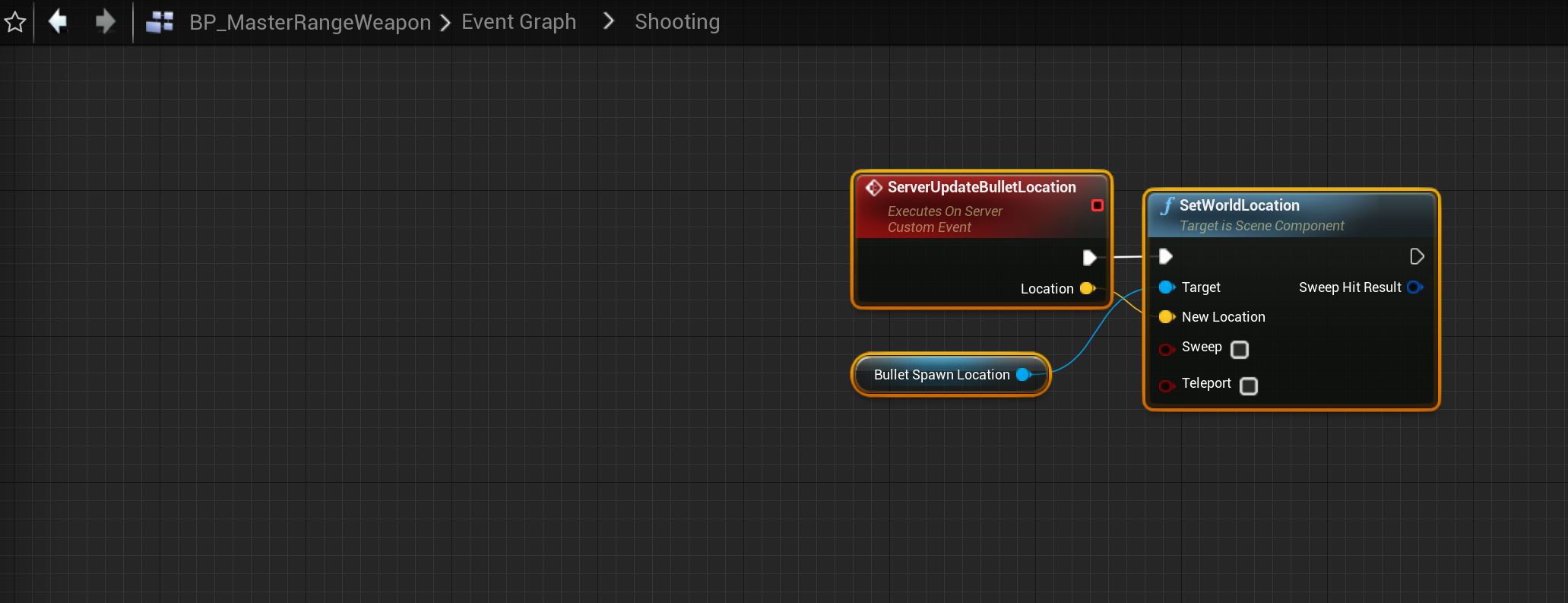Click the Sweep Hit Result output pin
This screenshot has width=1568, height=603.
click(1414, 287)
